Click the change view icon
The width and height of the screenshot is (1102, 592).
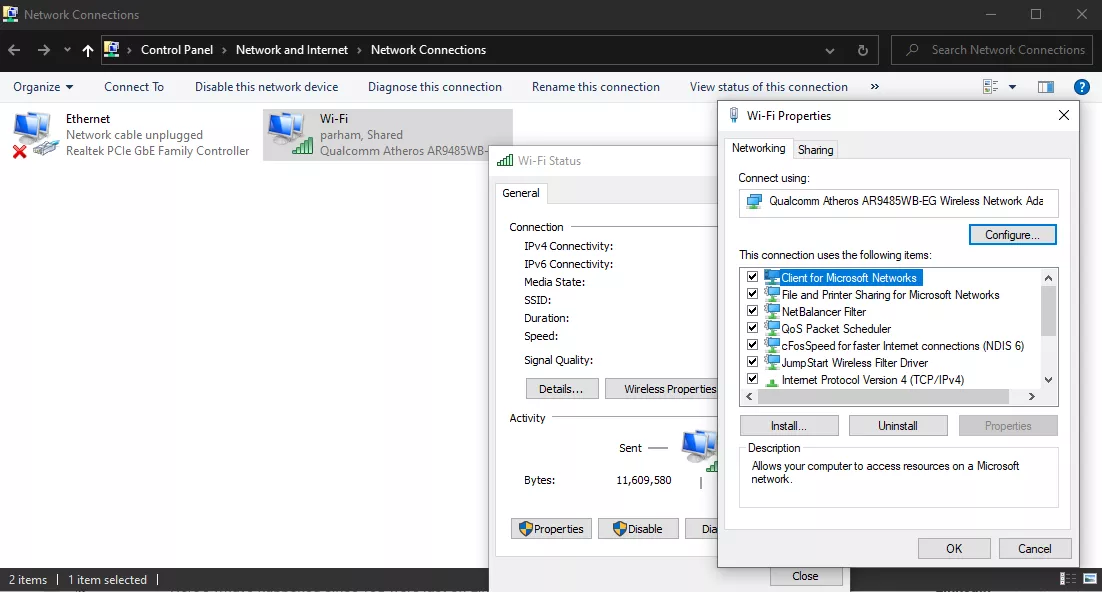pyautogui.click(x=990, y=86)
